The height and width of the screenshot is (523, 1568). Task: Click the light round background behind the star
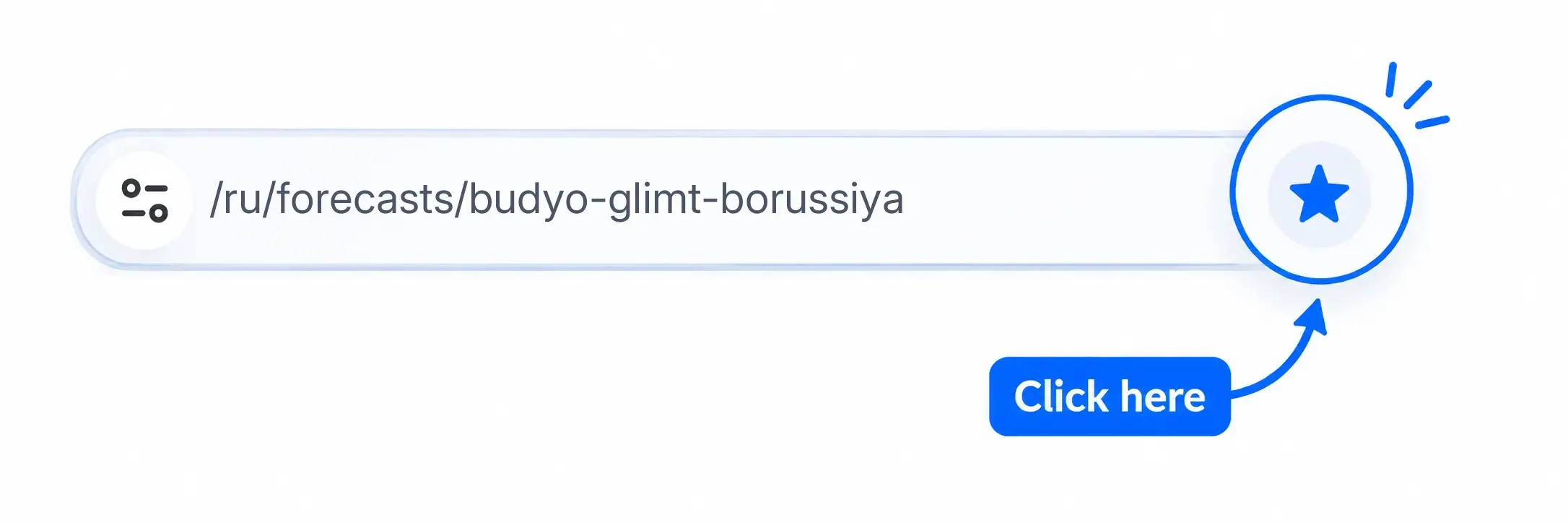point(1319,194)
